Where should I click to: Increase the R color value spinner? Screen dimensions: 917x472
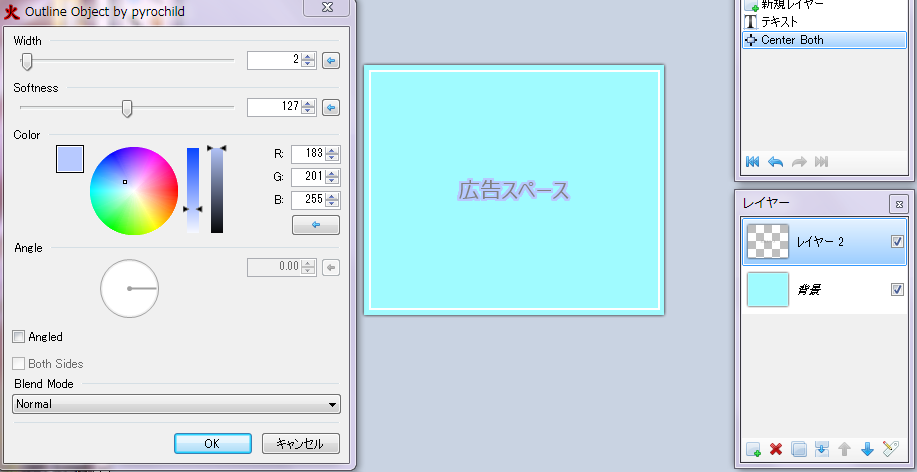(332, 150)
